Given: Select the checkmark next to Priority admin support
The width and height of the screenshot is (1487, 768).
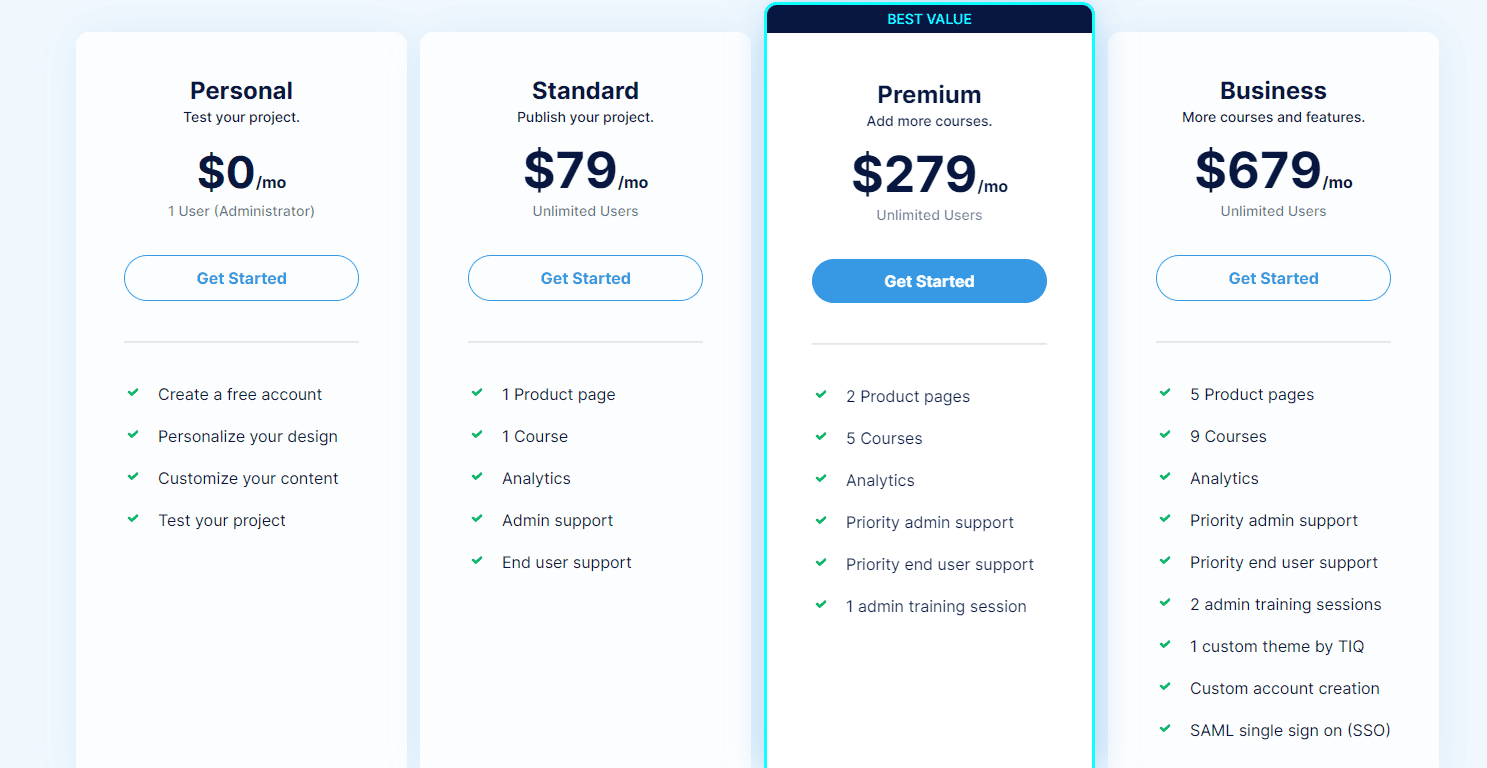Looking at the screenshot, I should click(821, 522).
